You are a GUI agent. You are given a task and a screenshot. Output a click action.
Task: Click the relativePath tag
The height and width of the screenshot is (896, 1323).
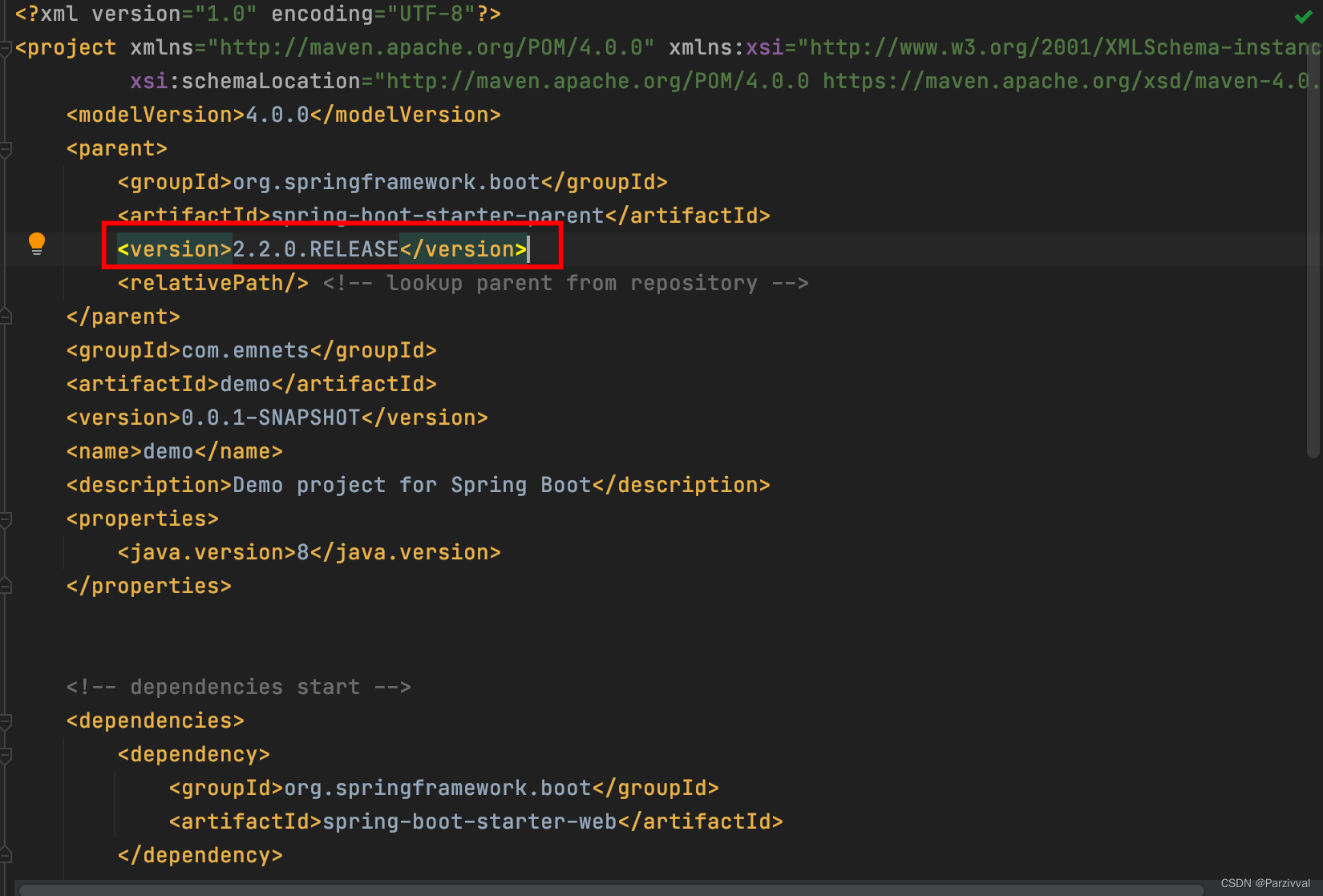213,283
